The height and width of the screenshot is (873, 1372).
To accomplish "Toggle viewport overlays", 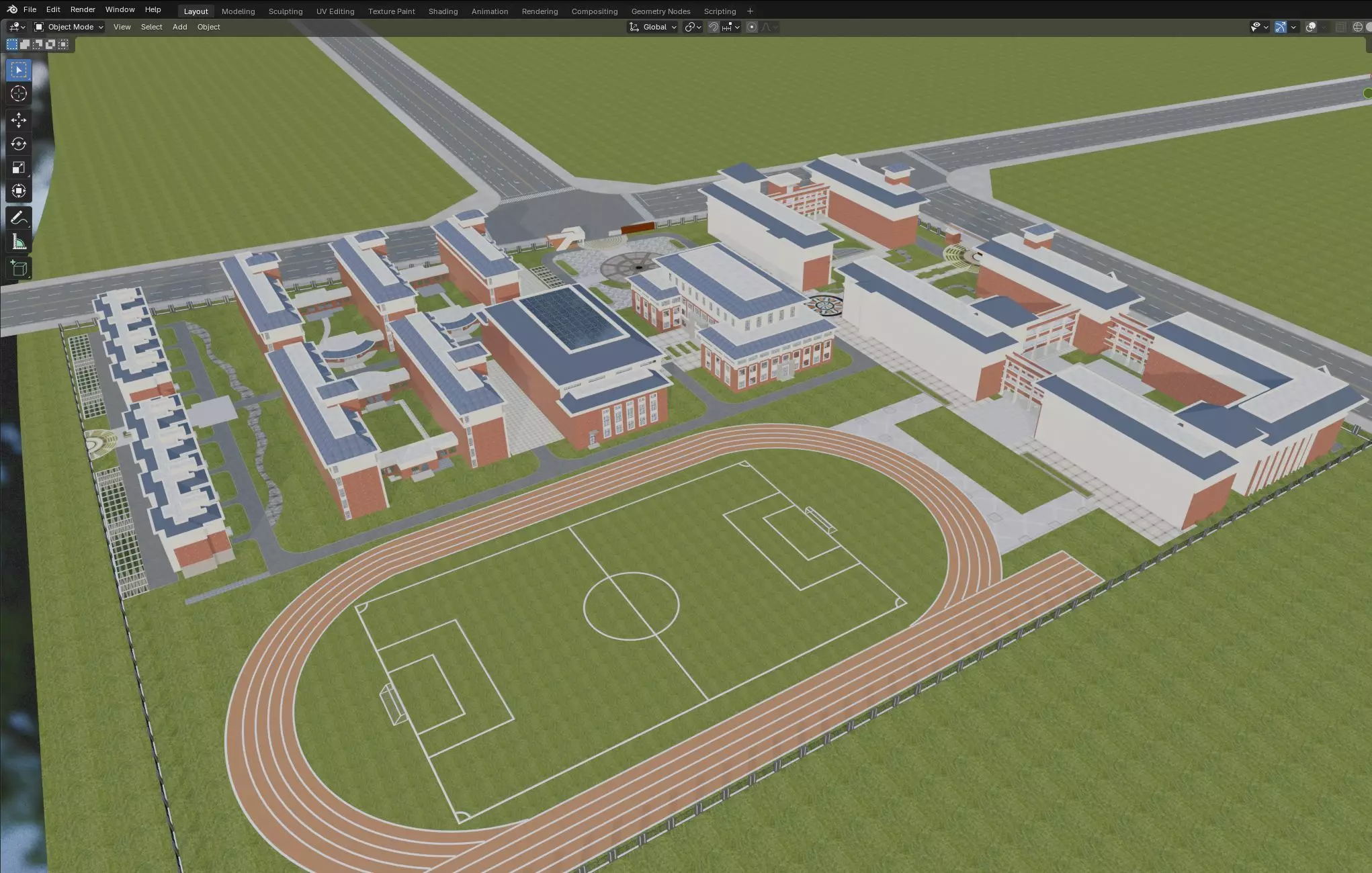I will pyautogui.click(x=1311, y=27).
